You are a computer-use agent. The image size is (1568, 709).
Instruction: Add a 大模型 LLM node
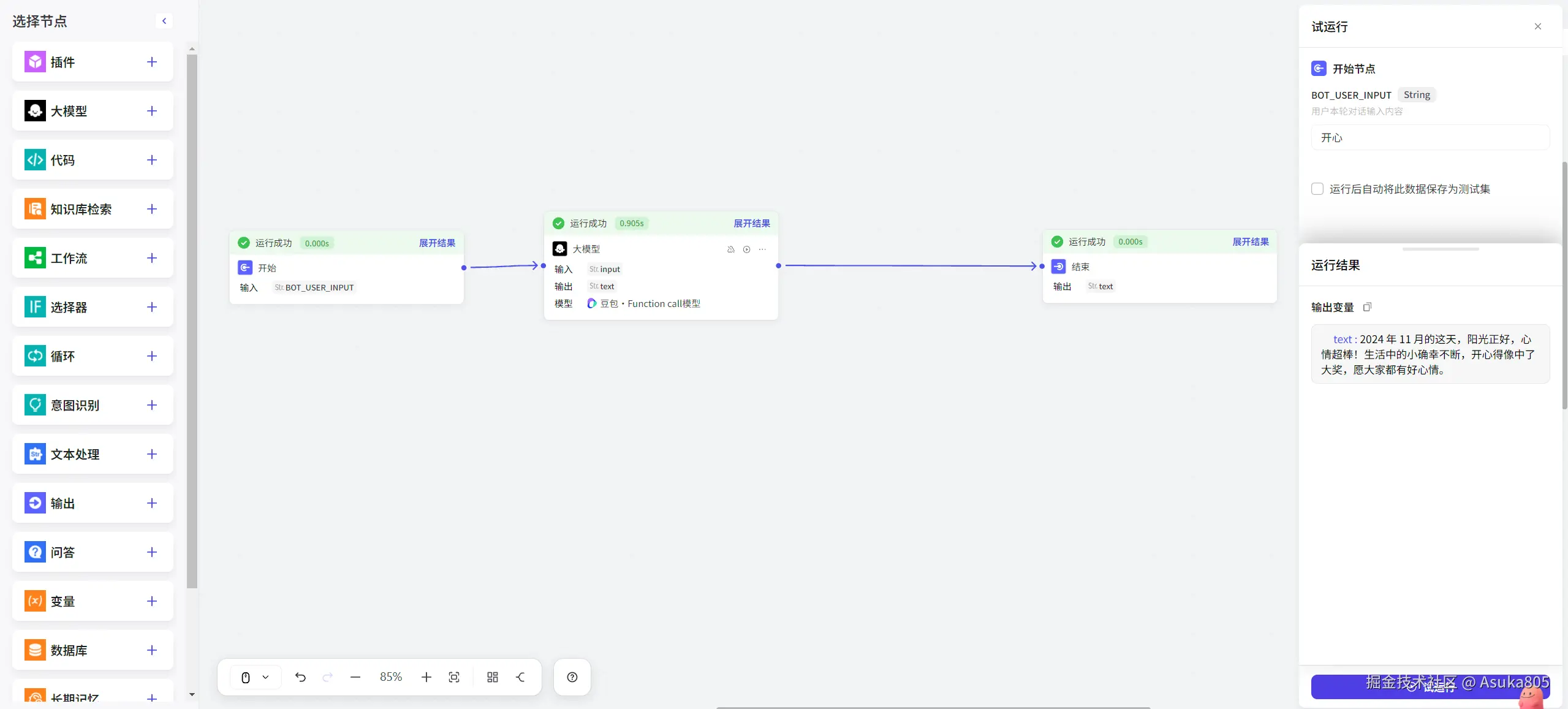pos(152,111)
